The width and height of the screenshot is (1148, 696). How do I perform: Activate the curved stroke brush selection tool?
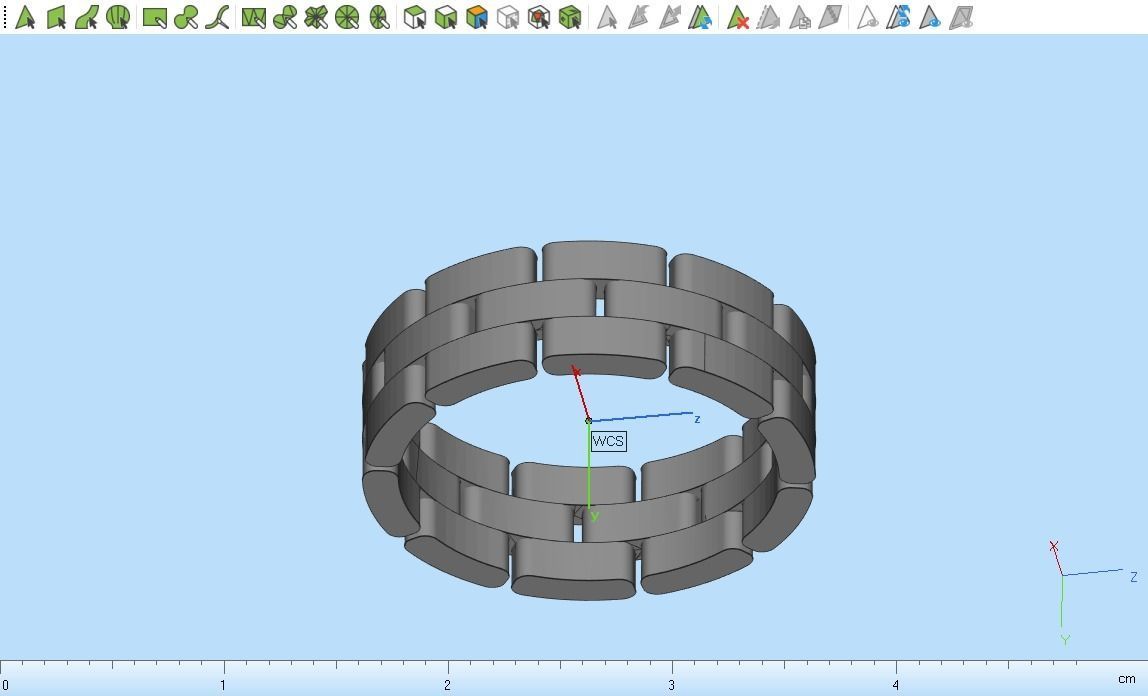coord(217,17)
